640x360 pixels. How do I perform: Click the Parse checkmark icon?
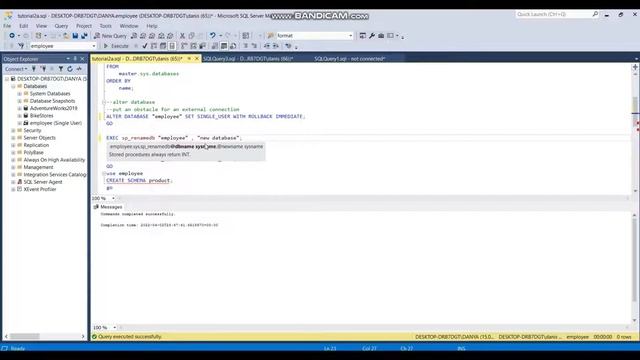coord(144,46)
